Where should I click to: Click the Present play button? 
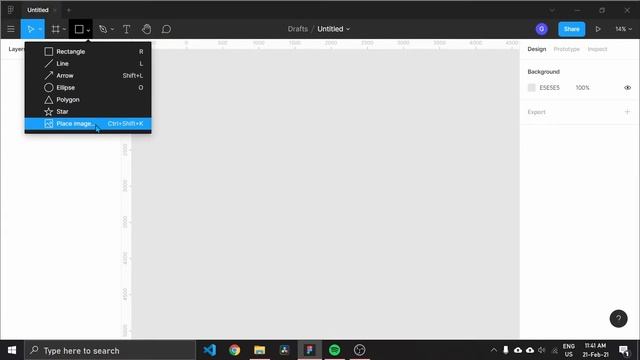coord(598,29)
